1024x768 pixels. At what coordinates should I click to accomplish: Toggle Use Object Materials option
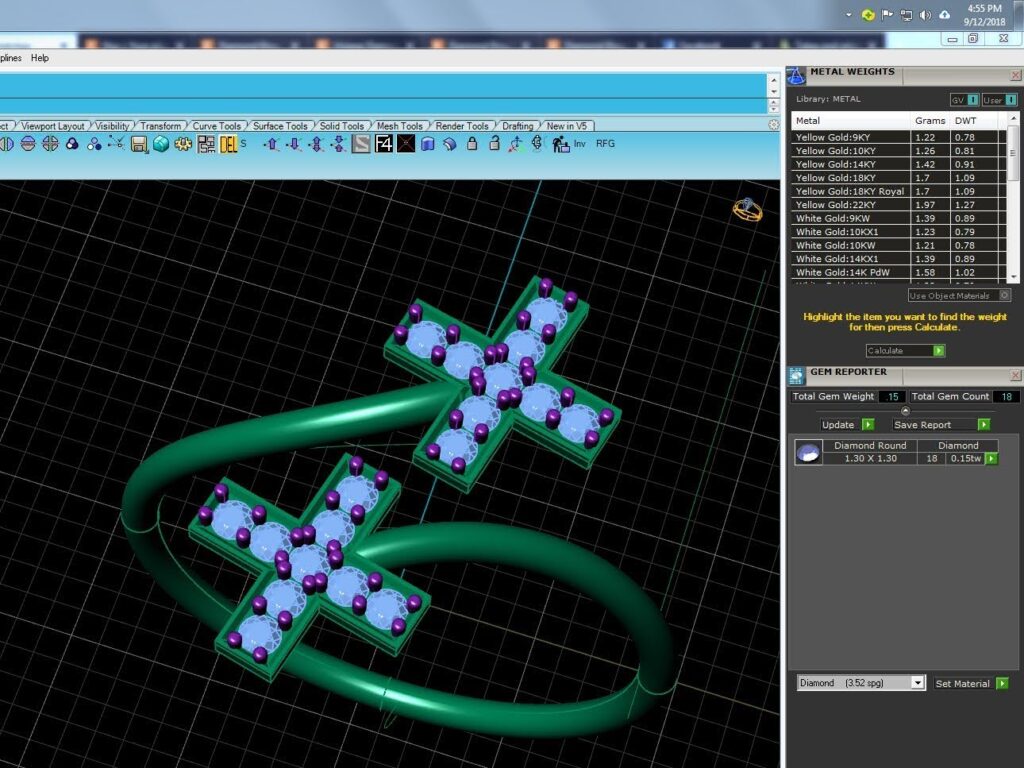(959, 296)
